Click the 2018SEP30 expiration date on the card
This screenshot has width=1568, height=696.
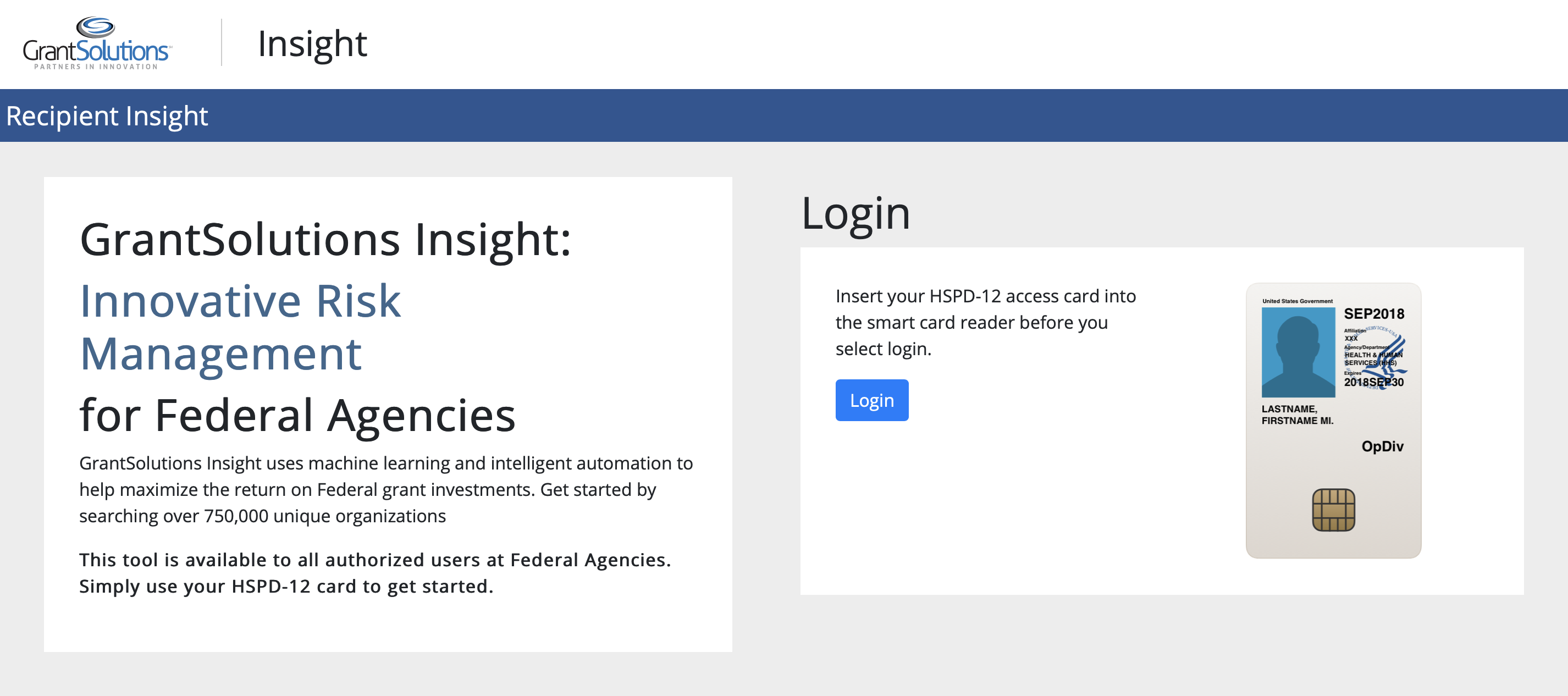(x=1373, y=383)
